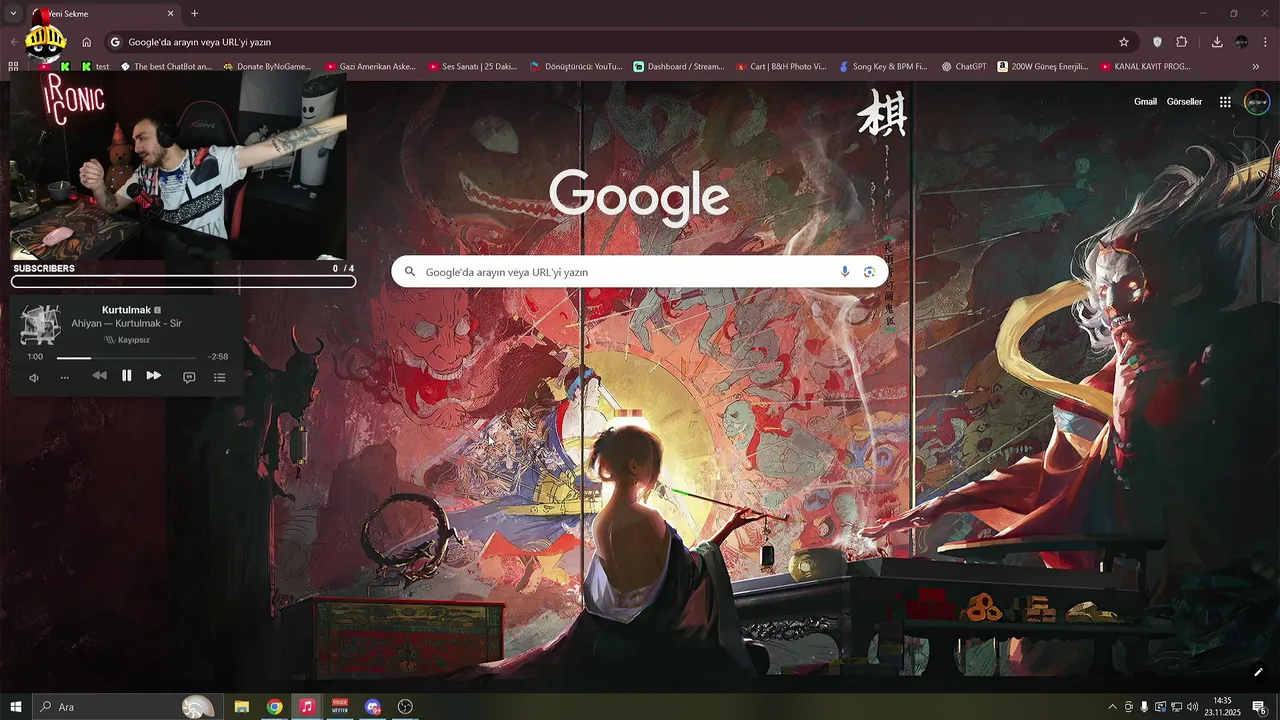This screenshot has height=720, width=1280.
Task: Show hidden system tray icons
Action: (x=1112, y=707)
